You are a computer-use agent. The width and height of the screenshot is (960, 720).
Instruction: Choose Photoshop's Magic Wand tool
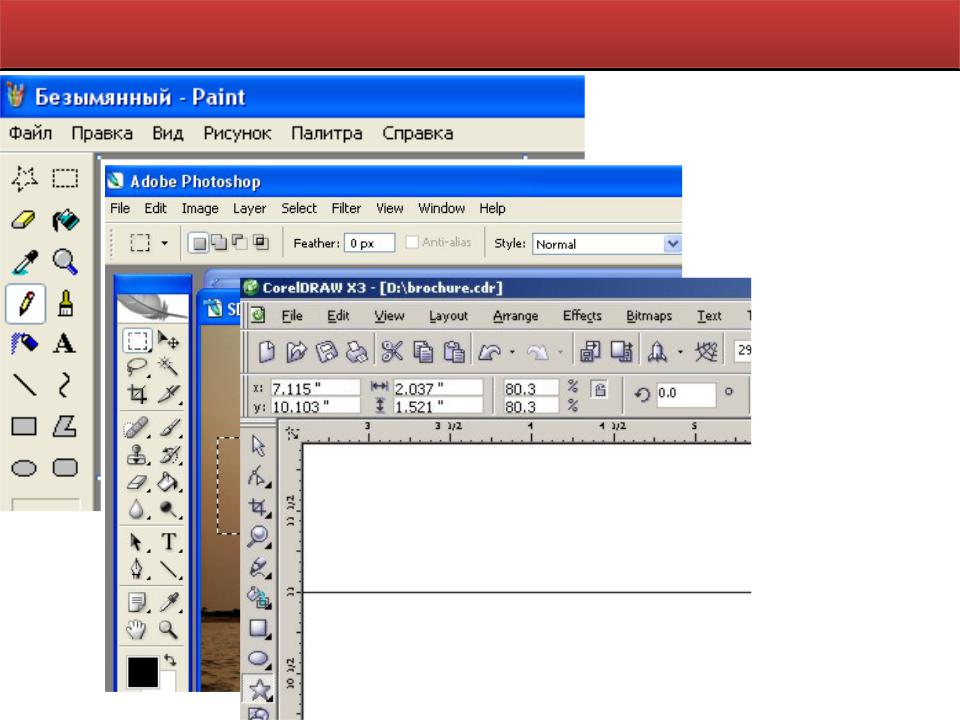(x=168, y=366)
